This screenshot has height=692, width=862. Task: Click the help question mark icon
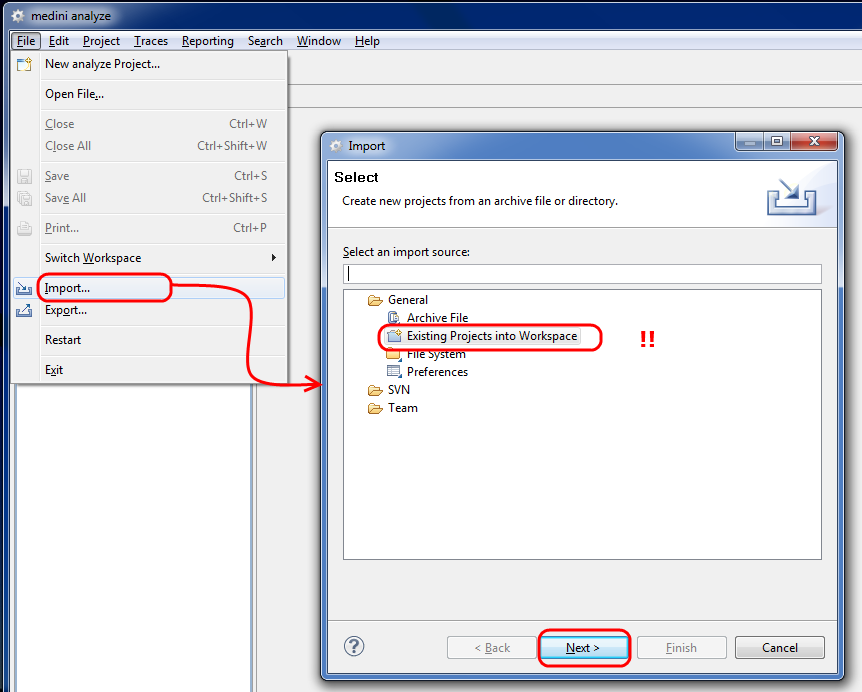point(354,646)
